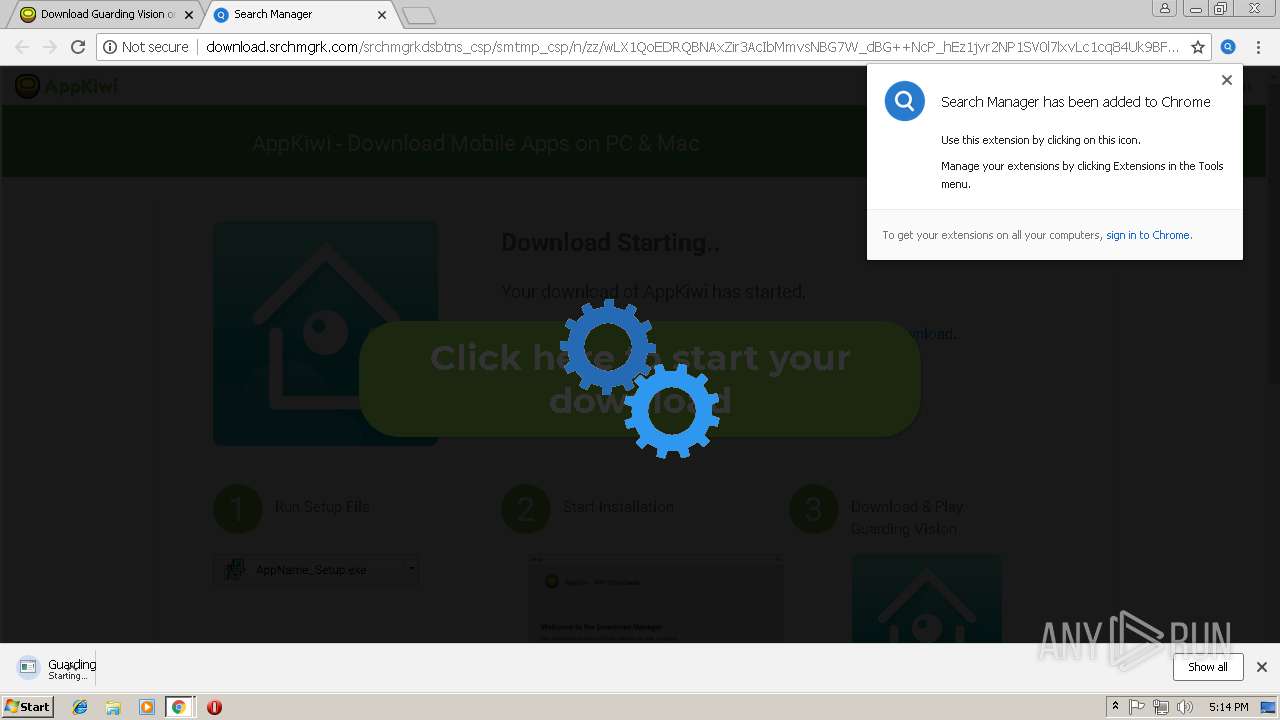Click the installer screenshot thumbnail under step 2

pyautogui.click(x=656, y=598)
